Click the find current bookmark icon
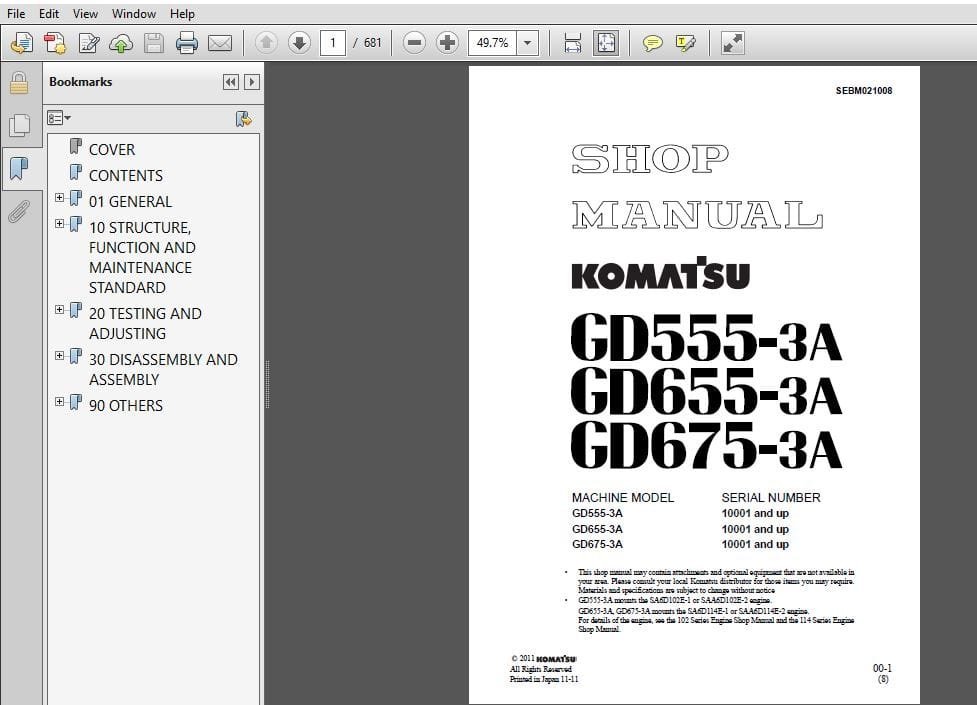The height and width of the screenshot is (705, 977). 244,118
